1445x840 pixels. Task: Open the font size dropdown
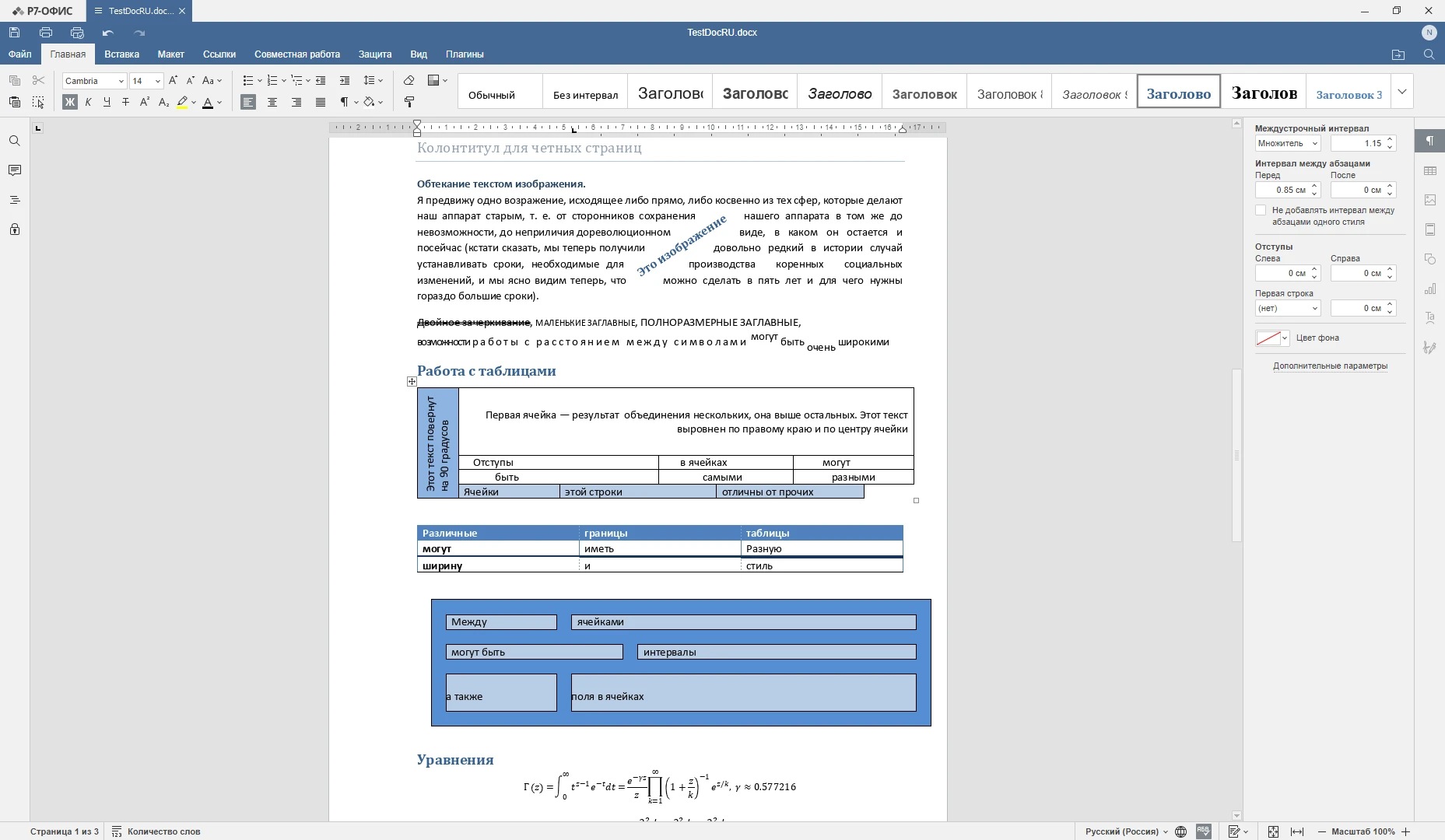(x=157, y=81)
